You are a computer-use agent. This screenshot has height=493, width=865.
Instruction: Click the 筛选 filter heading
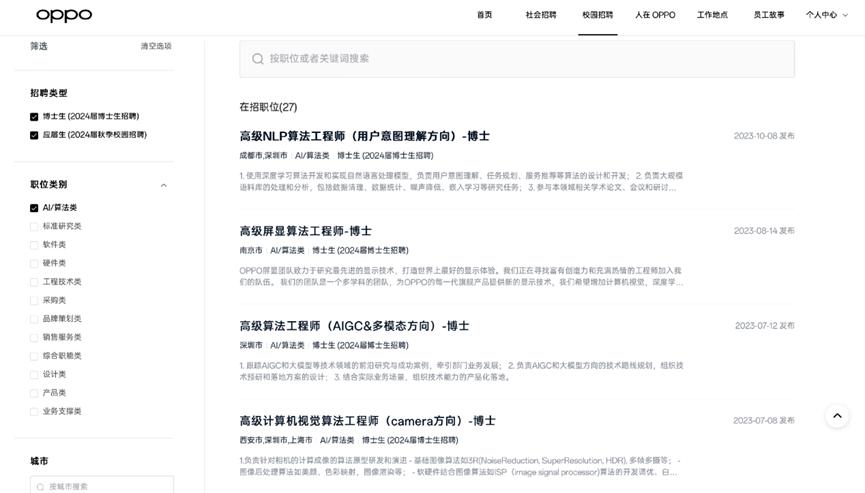pyautogui.click(x=39, y=46)
